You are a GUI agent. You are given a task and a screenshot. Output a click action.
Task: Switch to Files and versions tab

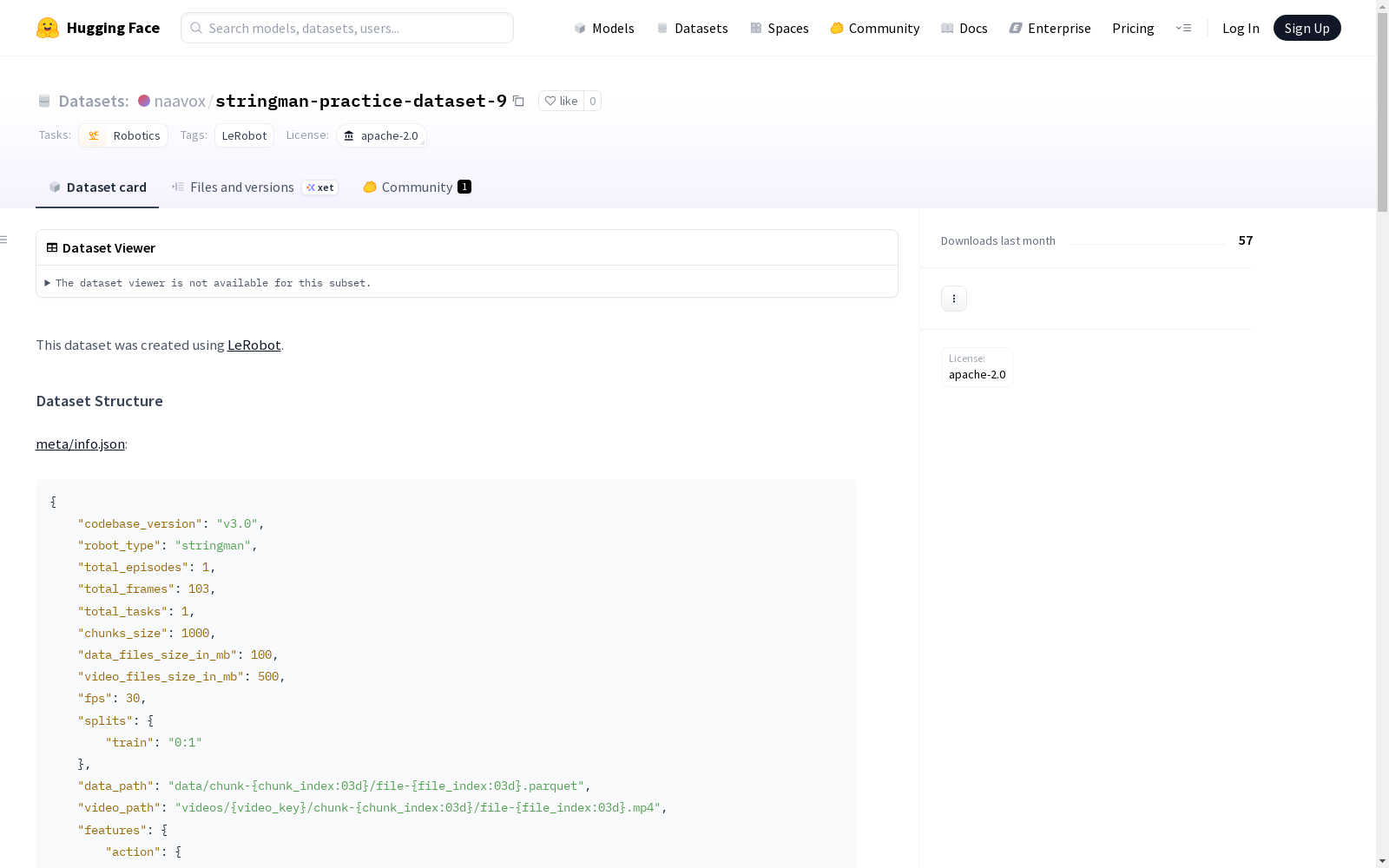[x=254, y=187]
